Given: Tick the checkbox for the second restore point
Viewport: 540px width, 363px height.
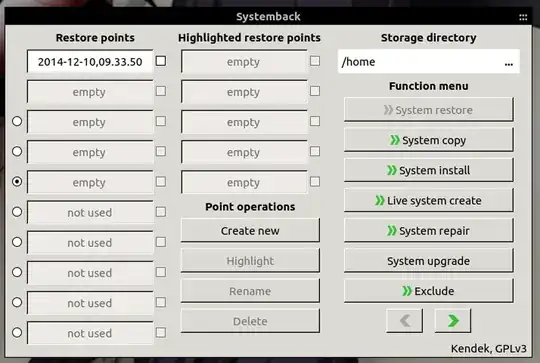Looking at the screenshot, I should coord(161,91).
